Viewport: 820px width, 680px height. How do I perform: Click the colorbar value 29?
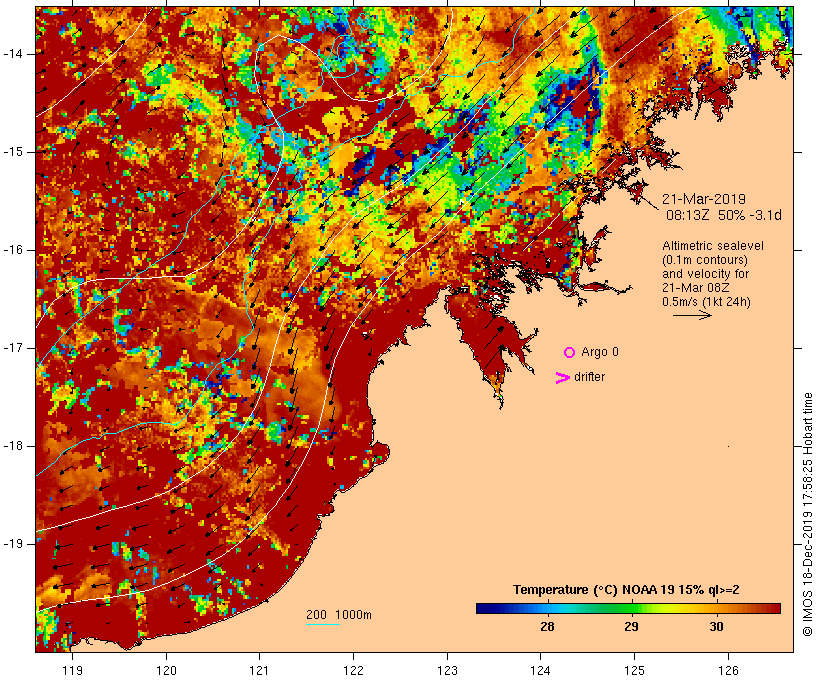pyautogui.click(x=631, y=627)
